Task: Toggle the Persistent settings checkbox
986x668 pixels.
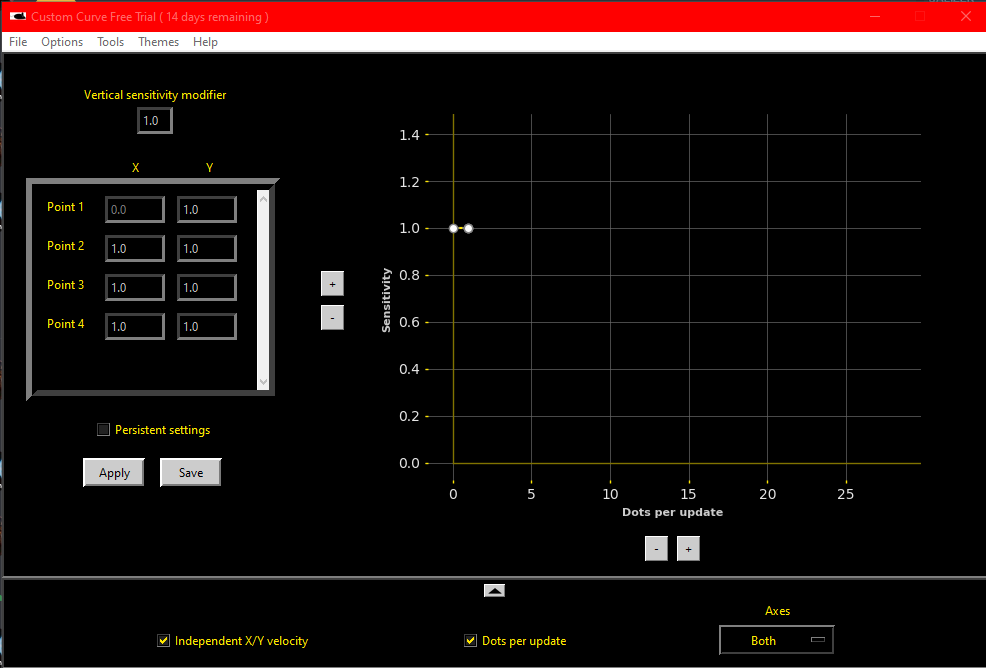Action: 104,430
